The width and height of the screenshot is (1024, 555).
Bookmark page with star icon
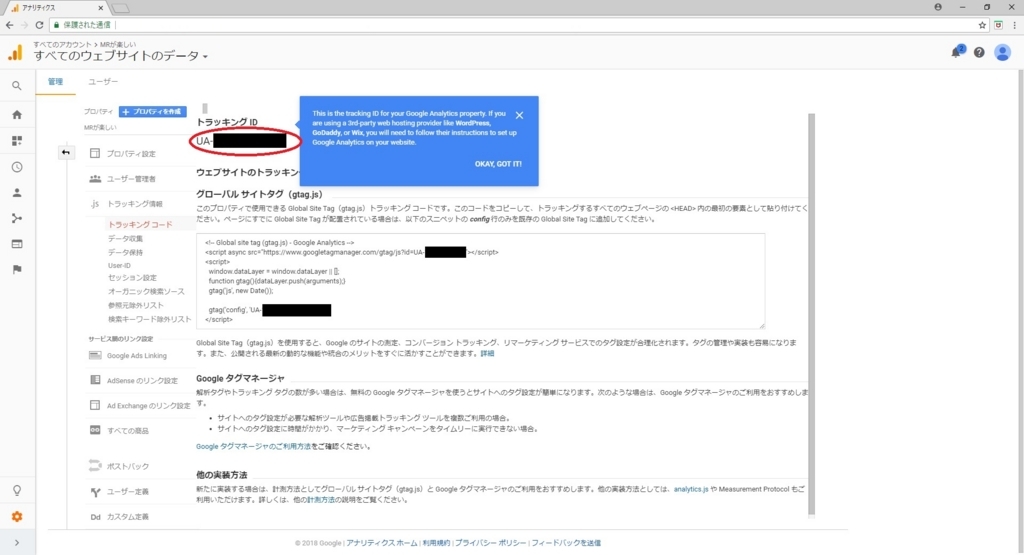pyautogui.click(x=982, y=25)
